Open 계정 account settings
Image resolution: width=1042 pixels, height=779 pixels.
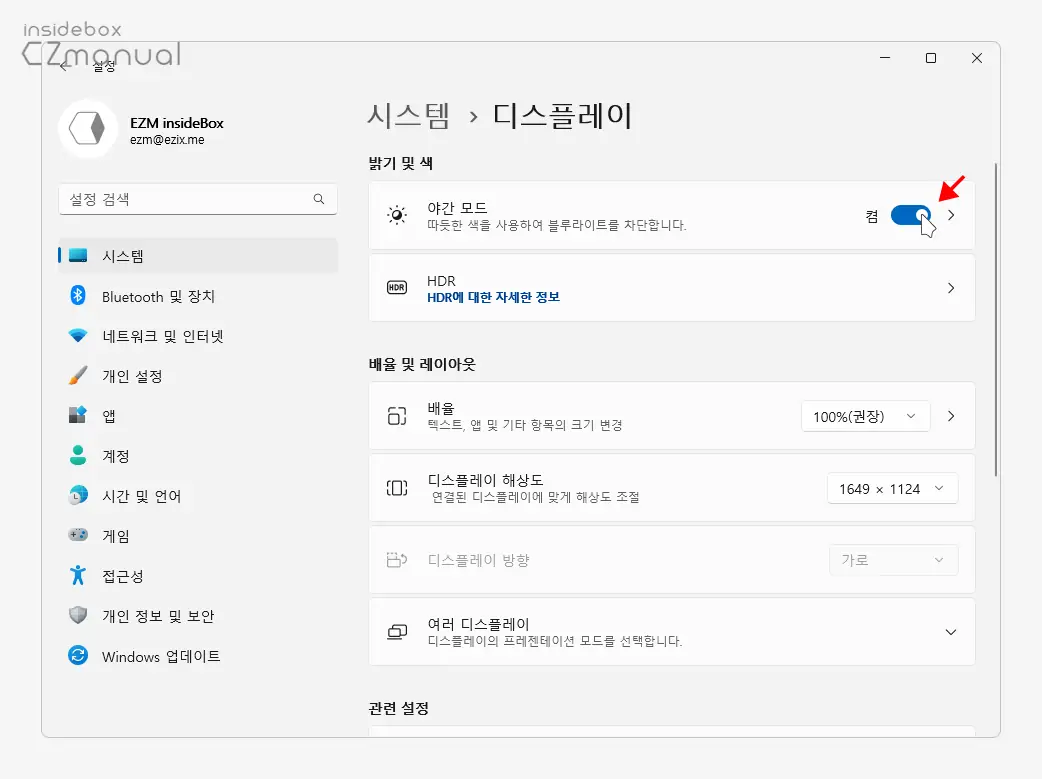pos(116,455)
